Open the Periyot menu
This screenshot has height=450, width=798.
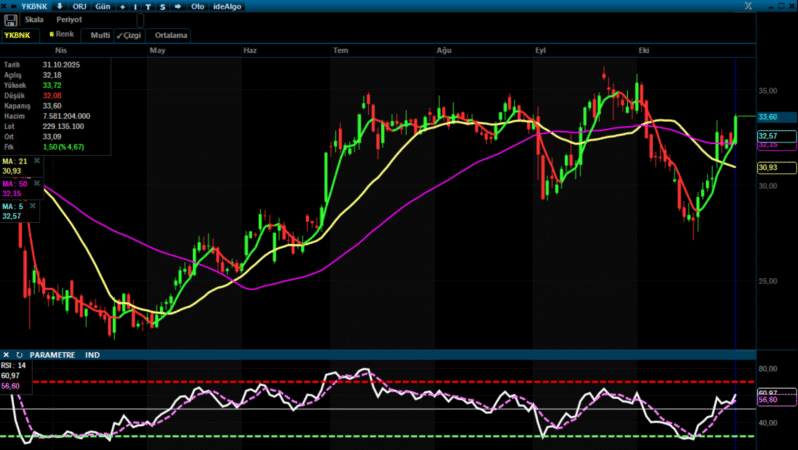tap(70, 20)
